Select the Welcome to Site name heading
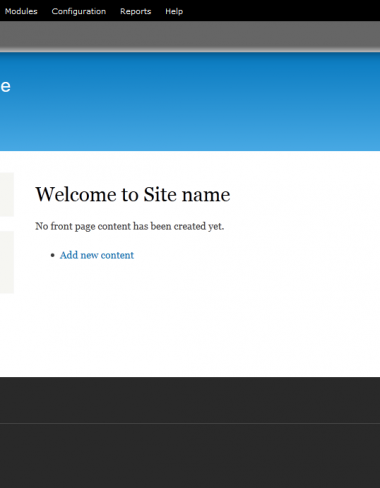380x488 pixels. tap(133, 194)
